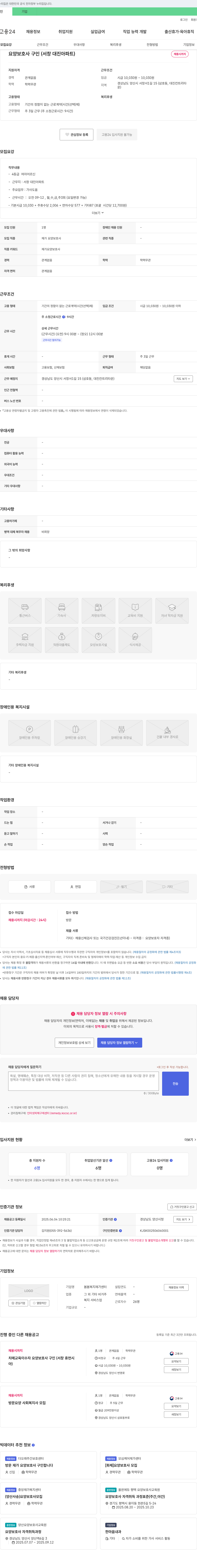
Task: Switch to the 전형방법 tab
Action: coord(152,44)
